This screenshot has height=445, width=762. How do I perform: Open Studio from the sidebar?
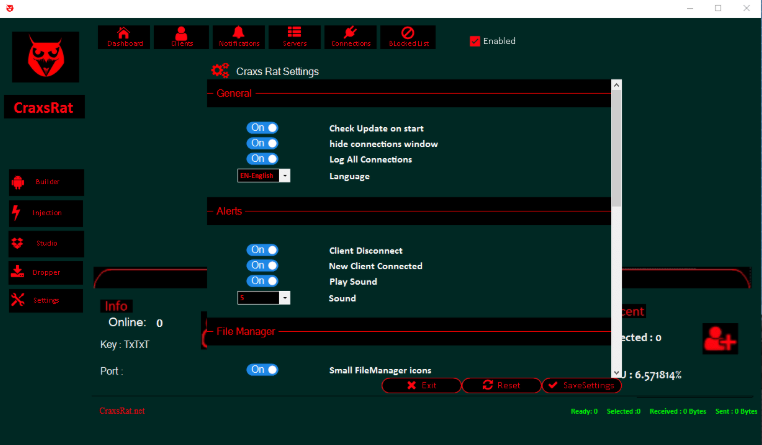click(x=46, y=243)
